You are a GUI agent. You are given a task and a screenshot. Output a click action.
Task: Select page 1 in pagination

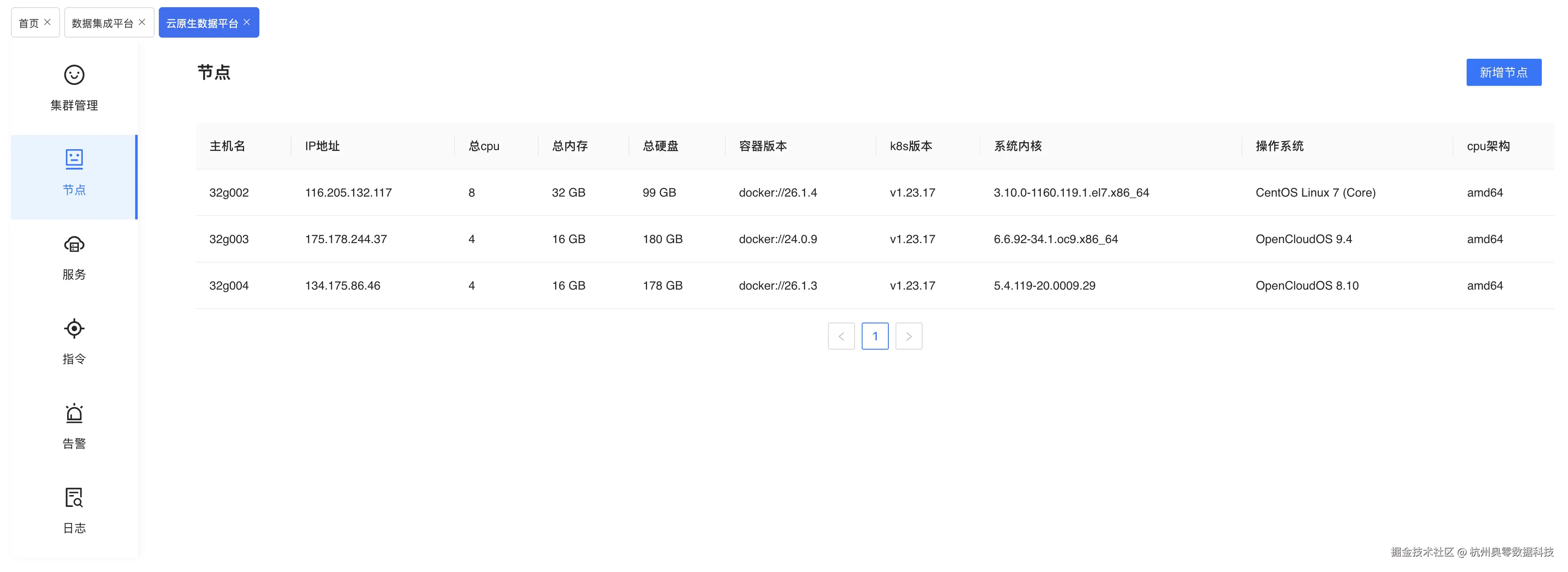875,336
